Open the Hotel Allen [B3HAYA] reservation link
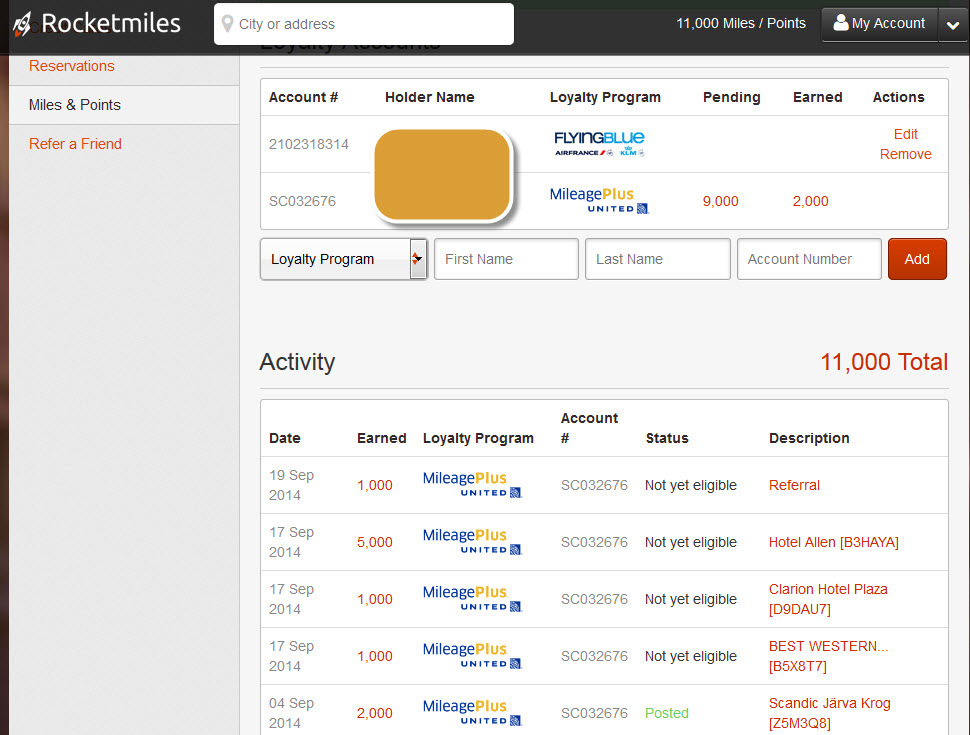 [833, 542]
